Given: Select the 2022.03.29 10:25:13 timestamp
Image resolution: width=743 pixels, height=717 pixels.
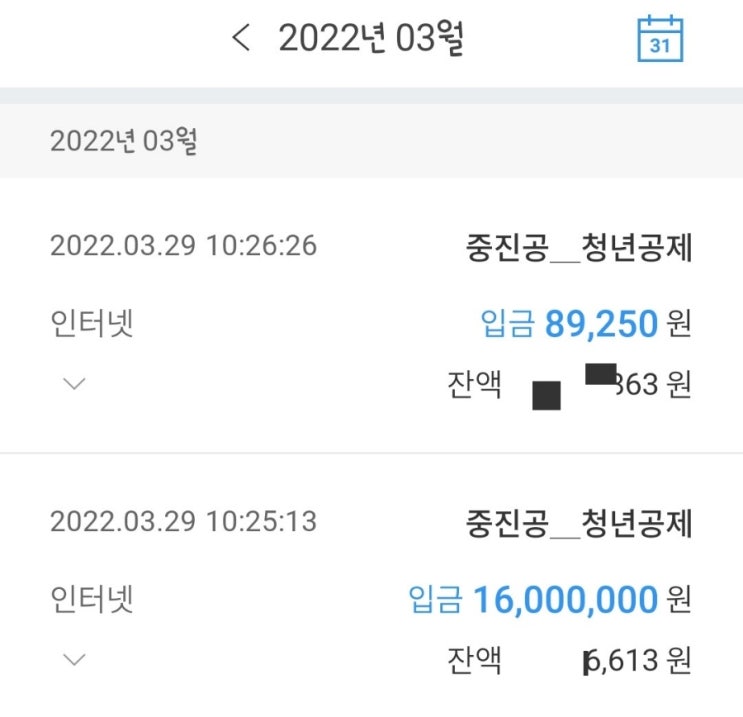Looking at the screenshot, I should pos(183,522).
